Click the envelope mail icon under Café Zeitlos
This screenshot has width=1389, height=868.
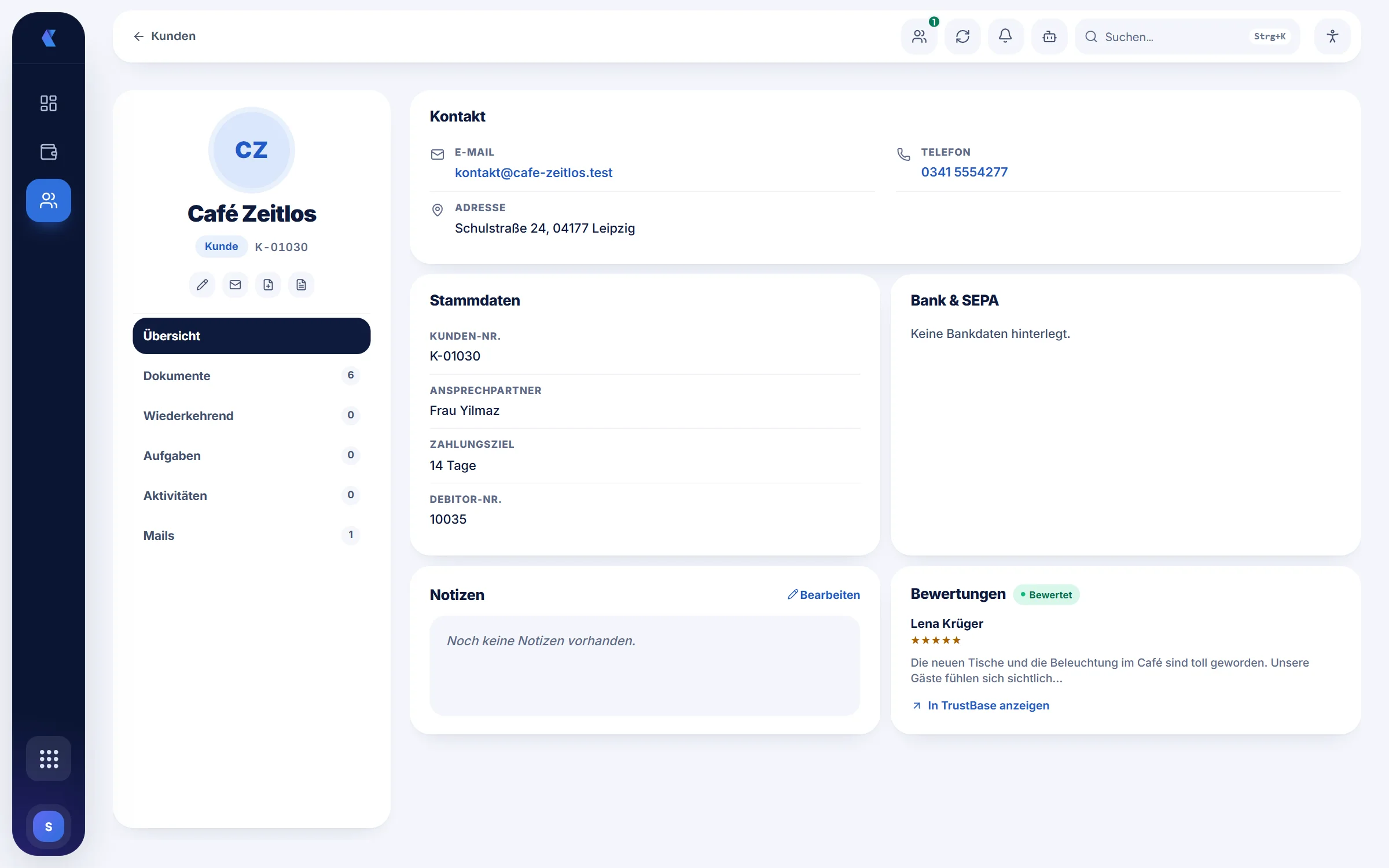point(235,285)
